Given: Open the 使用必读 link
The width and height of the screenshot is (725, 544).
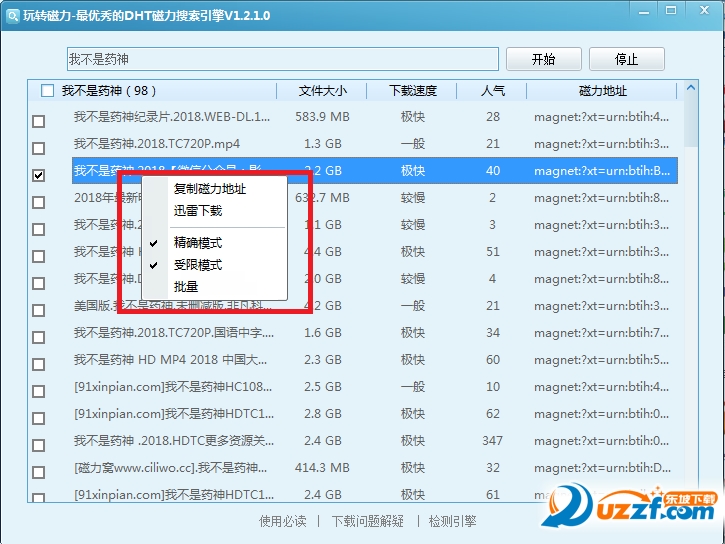Looking at the screenshot, I should [283, 521].
